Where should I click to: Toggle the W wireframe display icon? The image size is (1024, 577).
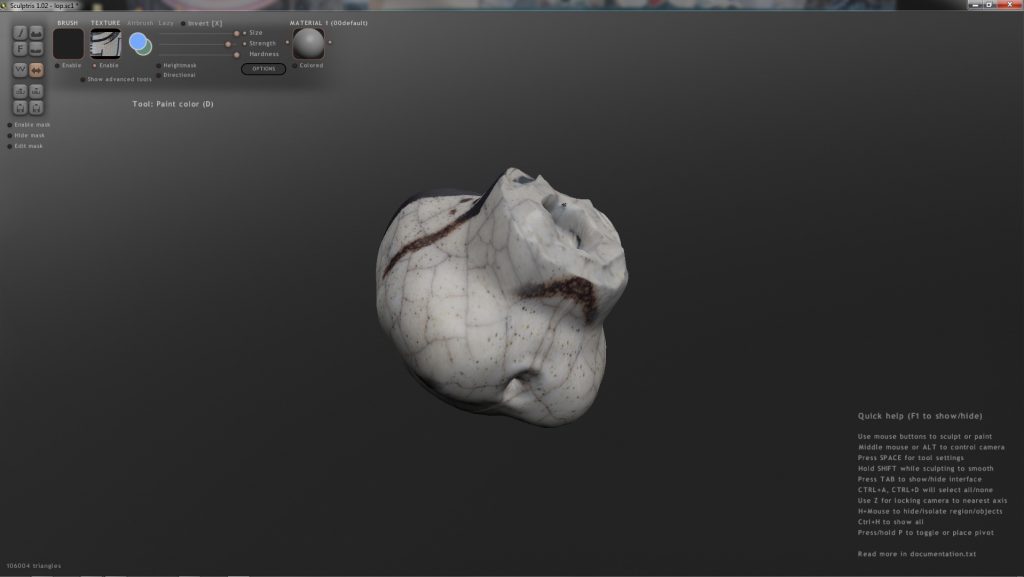(20, 70)
